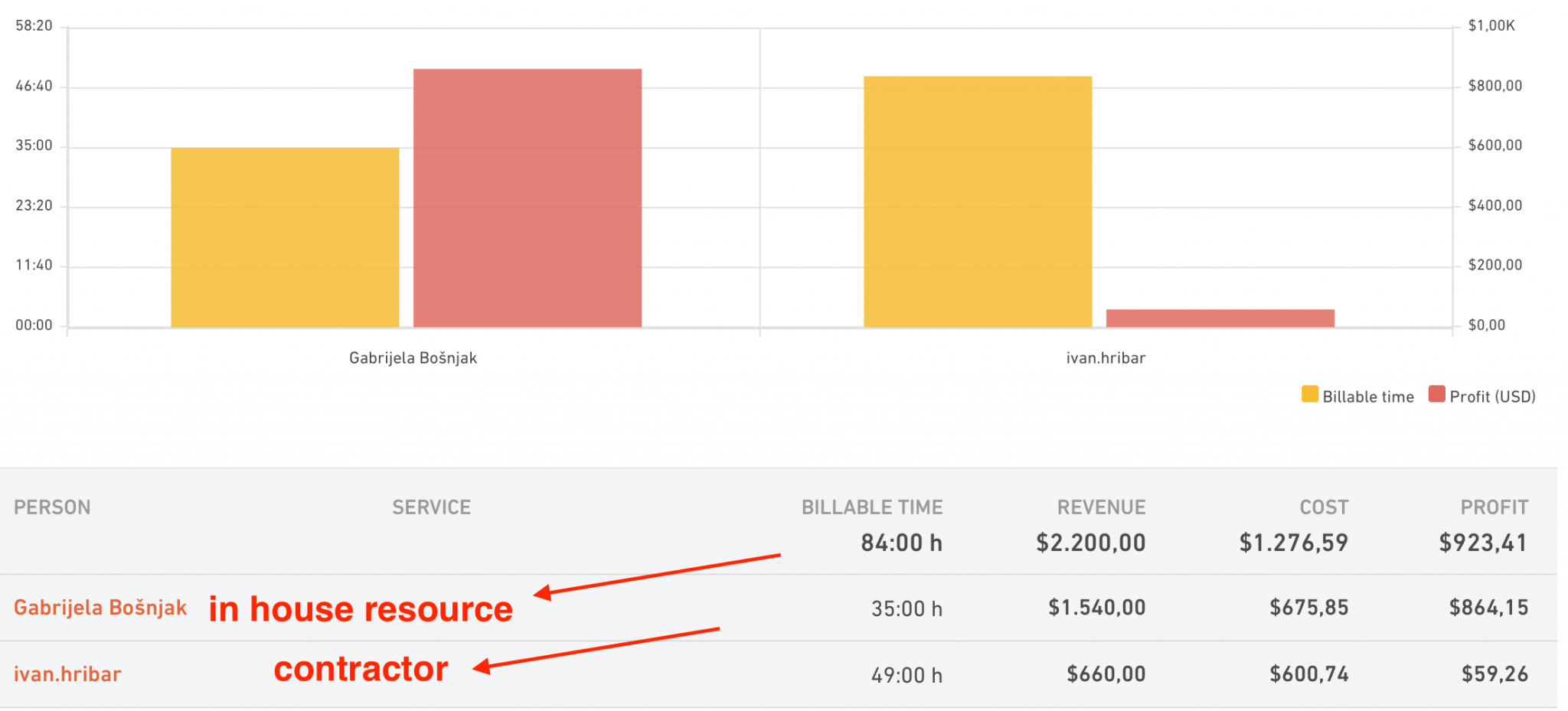
Task: Select ivan.hribar's yellow billable time bar
Action: [978, 202]
